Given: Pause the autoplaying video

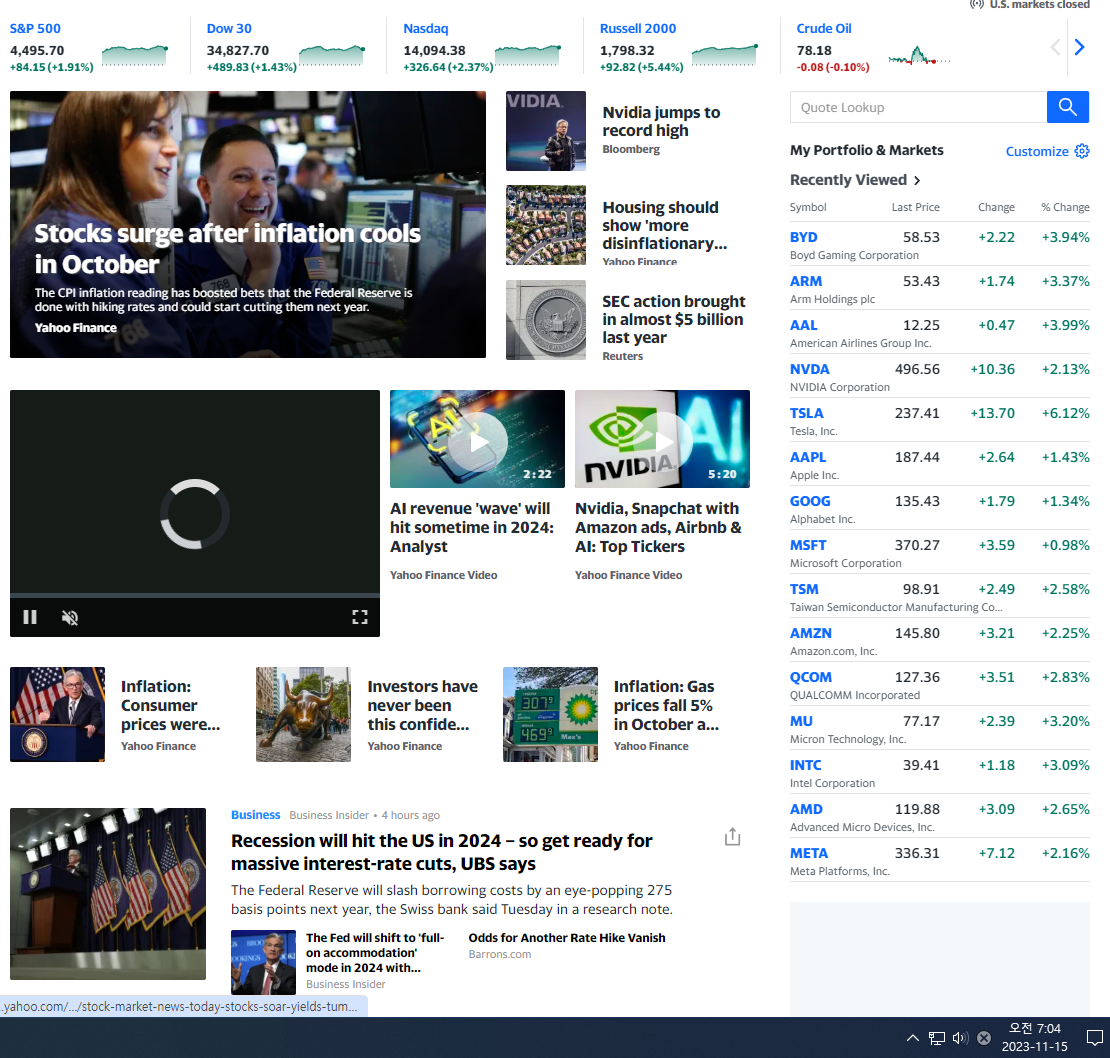Looking at the screenshot, I should (30, 617).
